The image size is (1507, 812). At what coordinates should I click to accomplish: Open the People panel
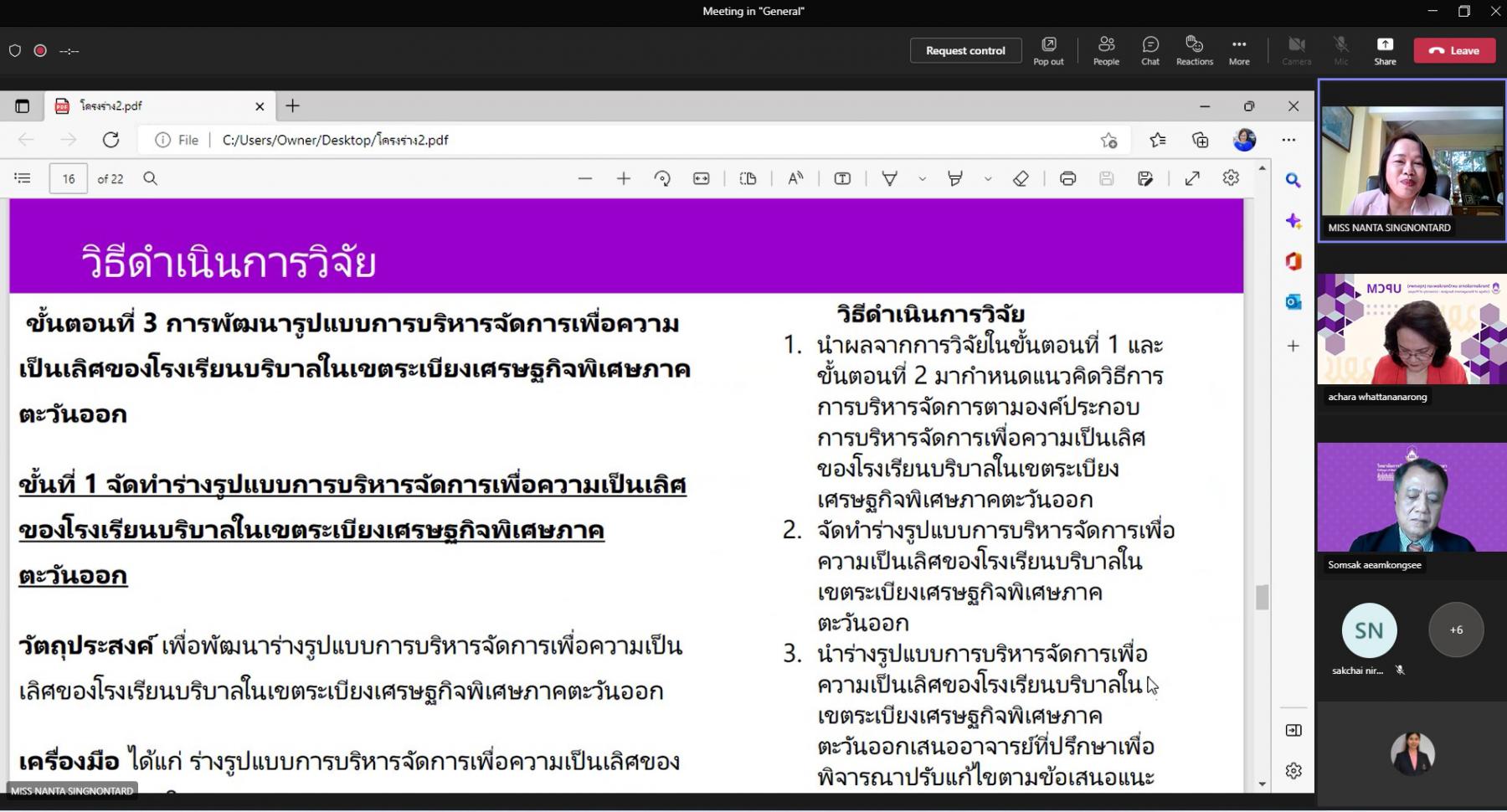tap(1106, 51)
